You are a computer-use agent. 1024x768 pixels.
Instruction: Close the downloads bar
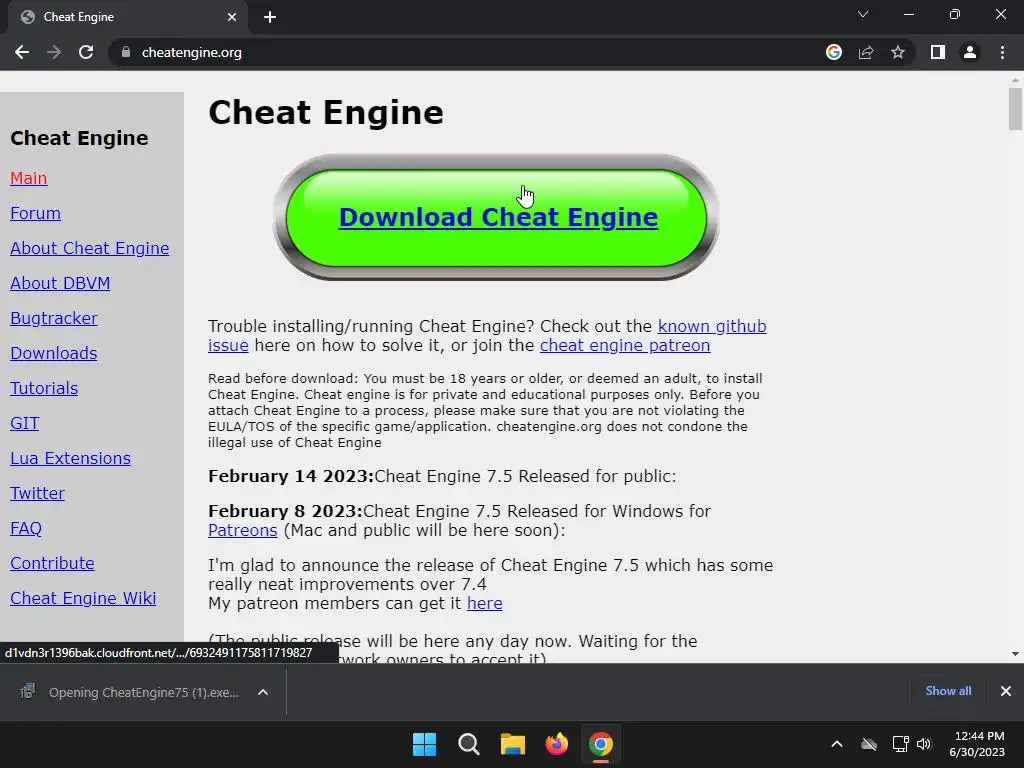point(1006,691)
